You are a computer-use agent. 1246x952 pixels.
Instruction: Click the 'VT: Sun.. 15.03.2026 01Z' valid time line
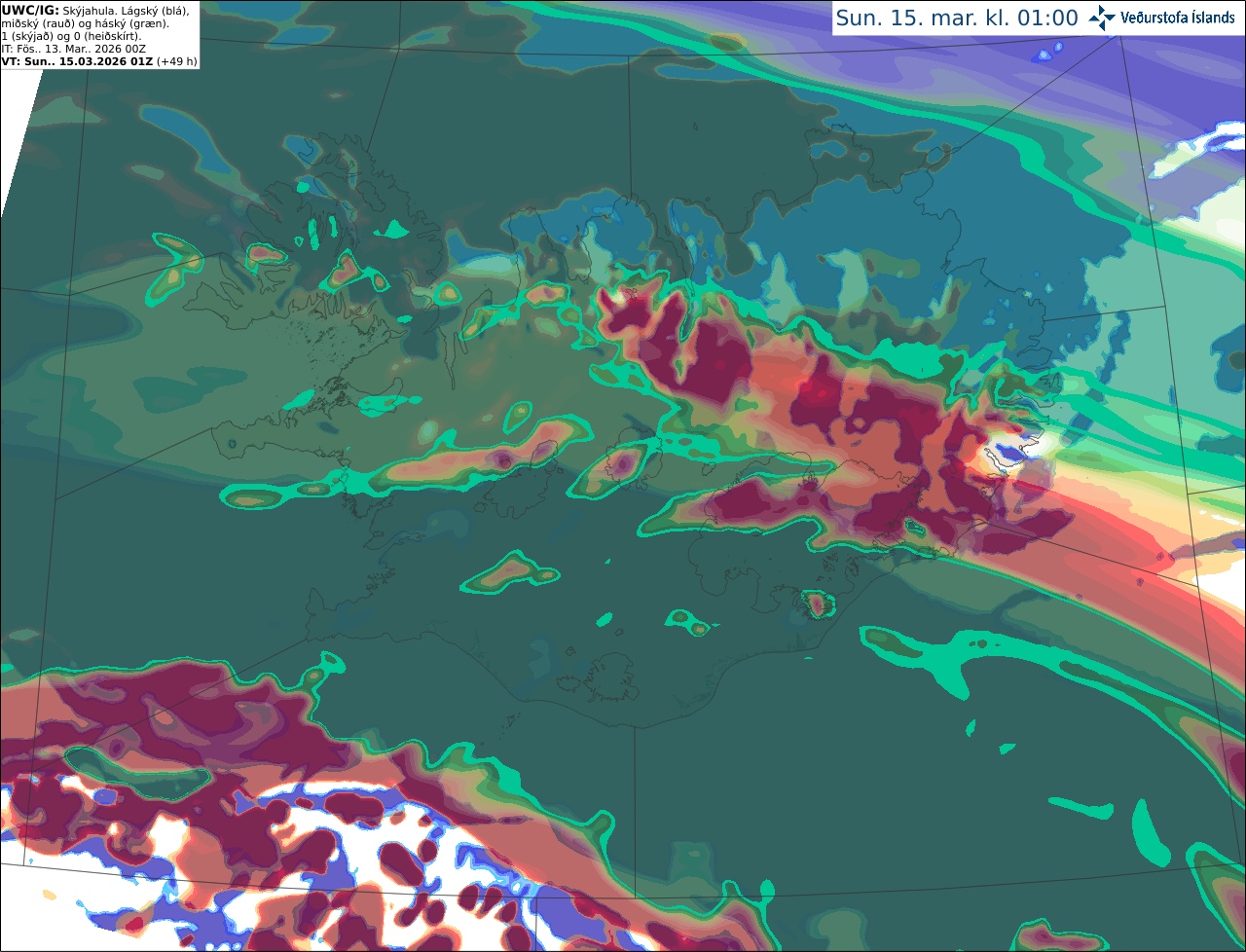77,61
